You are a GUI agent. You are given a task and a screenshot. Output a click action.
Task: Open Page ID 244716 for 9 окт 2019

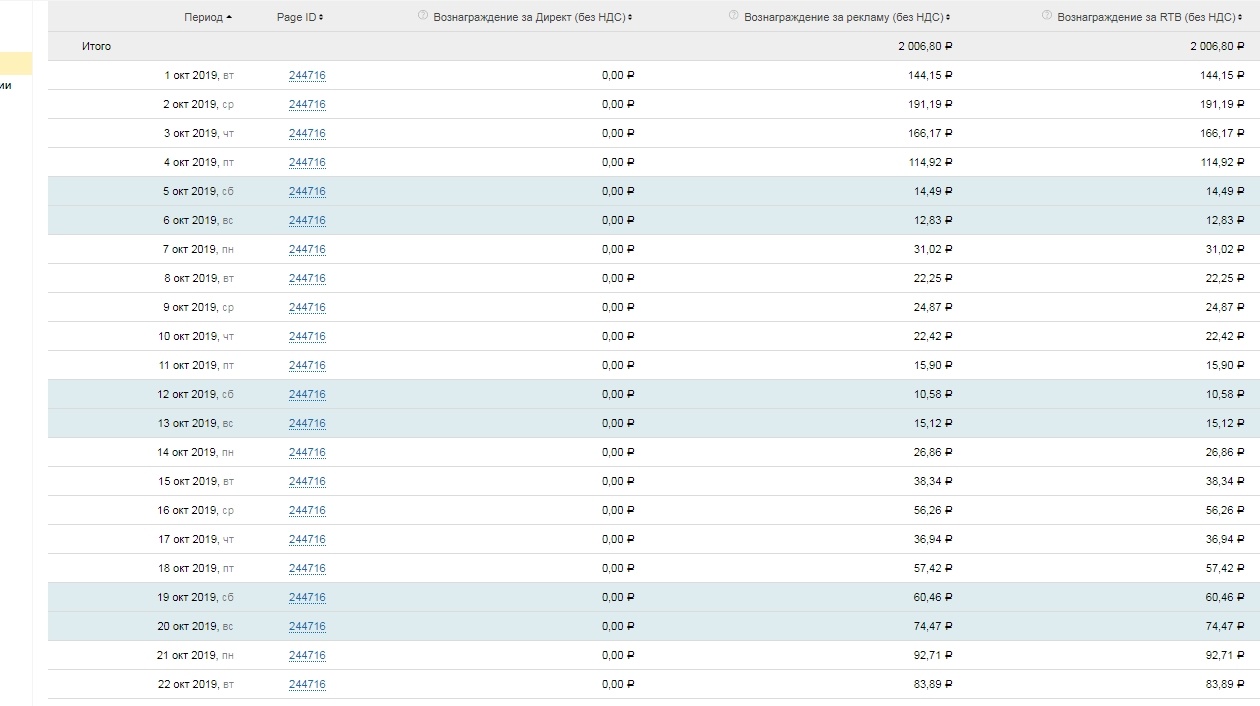[x=307, y=307]
